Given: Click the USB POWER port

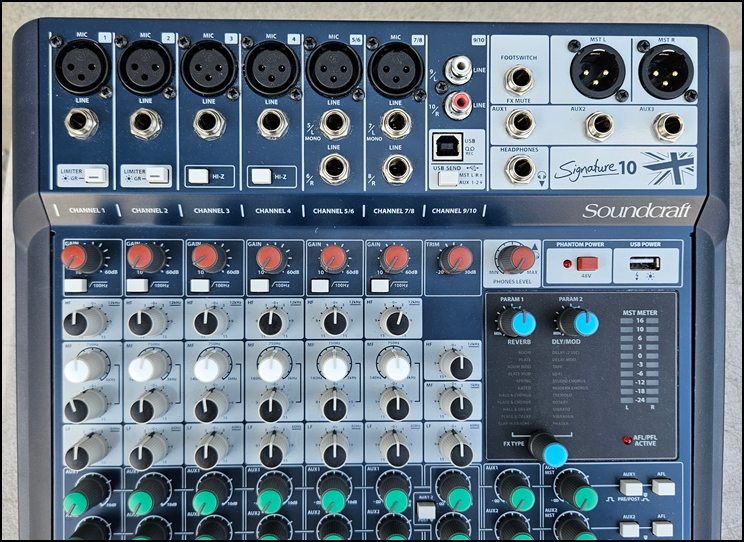Looking at the screenshot, I should pos(644,263).
